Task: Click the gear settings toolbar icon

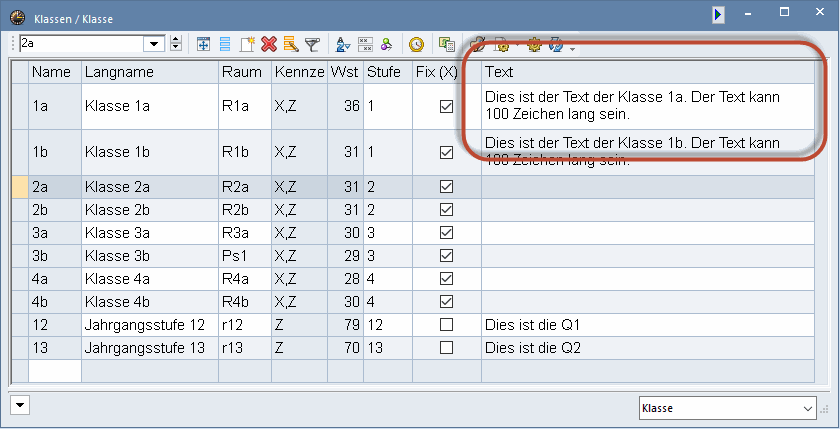Action: (x=534, y=45)
